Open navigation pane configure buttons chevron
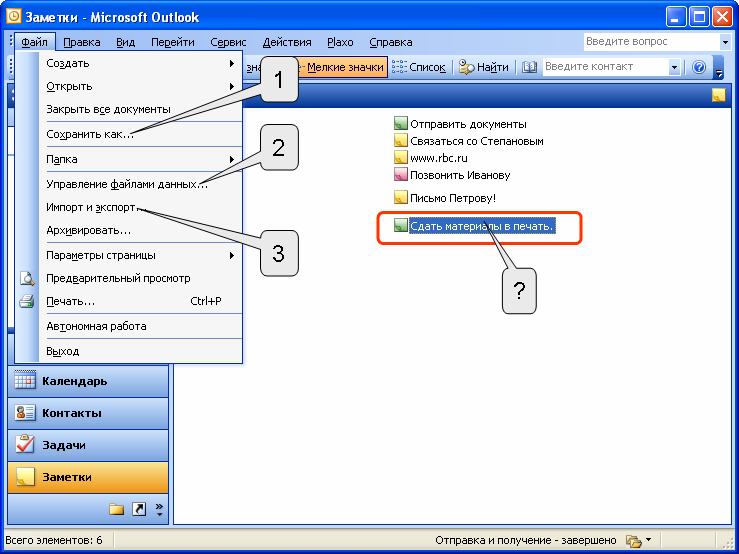The height and width of the screenshot is (554, 739). [x=159, y=510]
